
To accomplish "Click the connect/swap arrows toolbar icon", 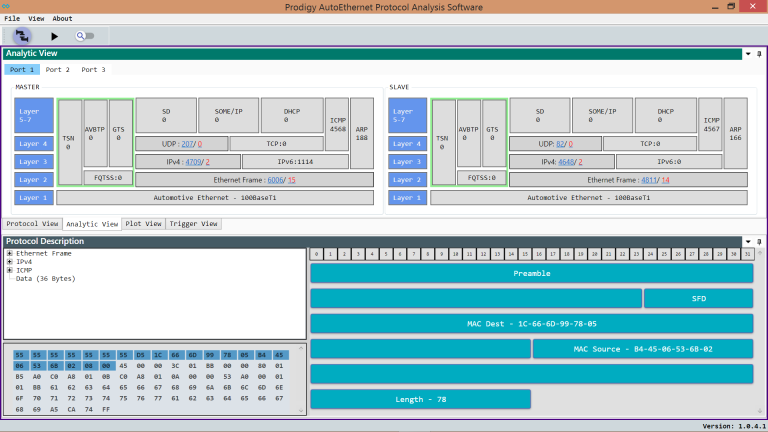I will click(x=22, y=36).
